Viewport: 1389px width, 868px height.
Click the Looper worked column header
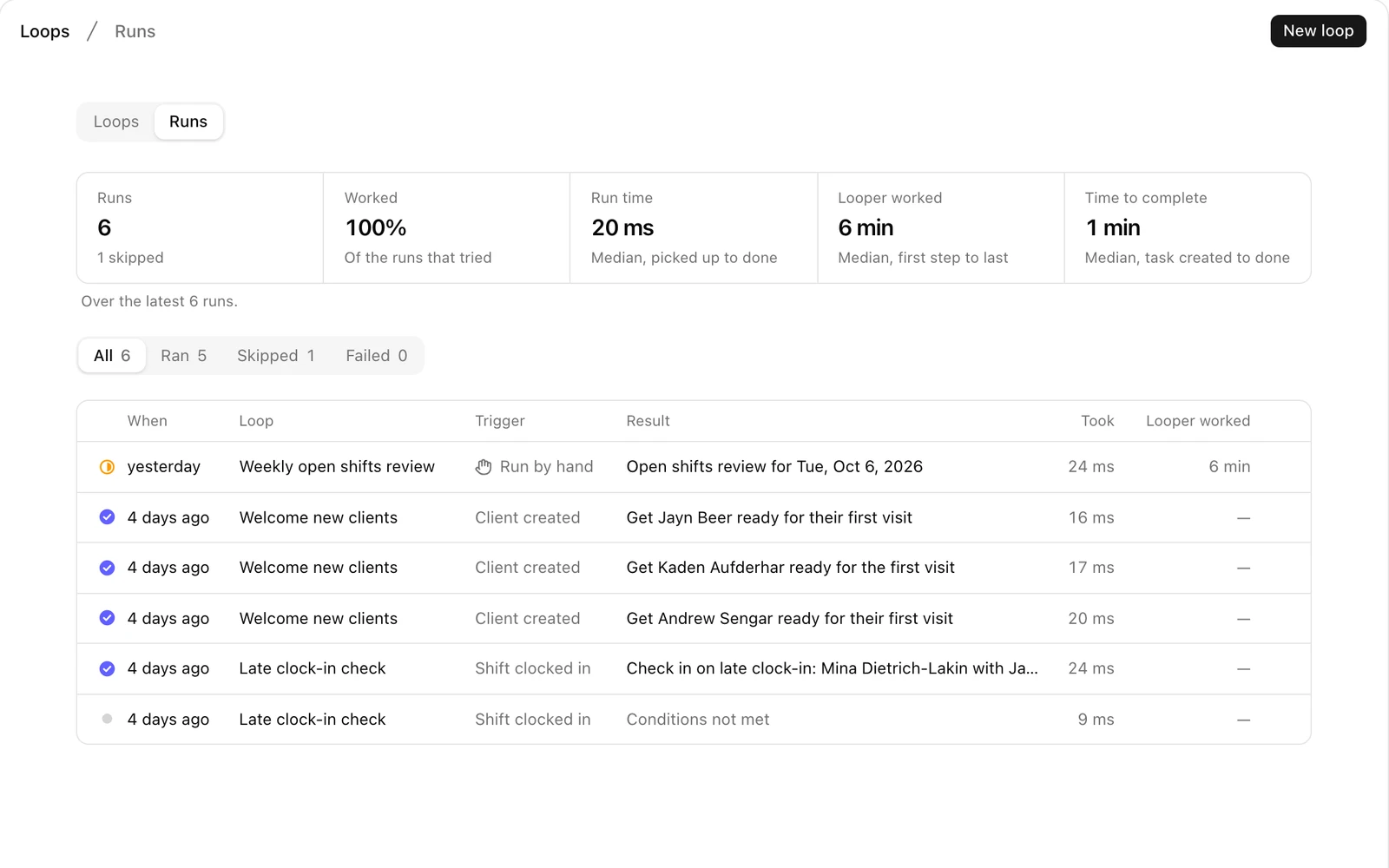(1198, 421)
